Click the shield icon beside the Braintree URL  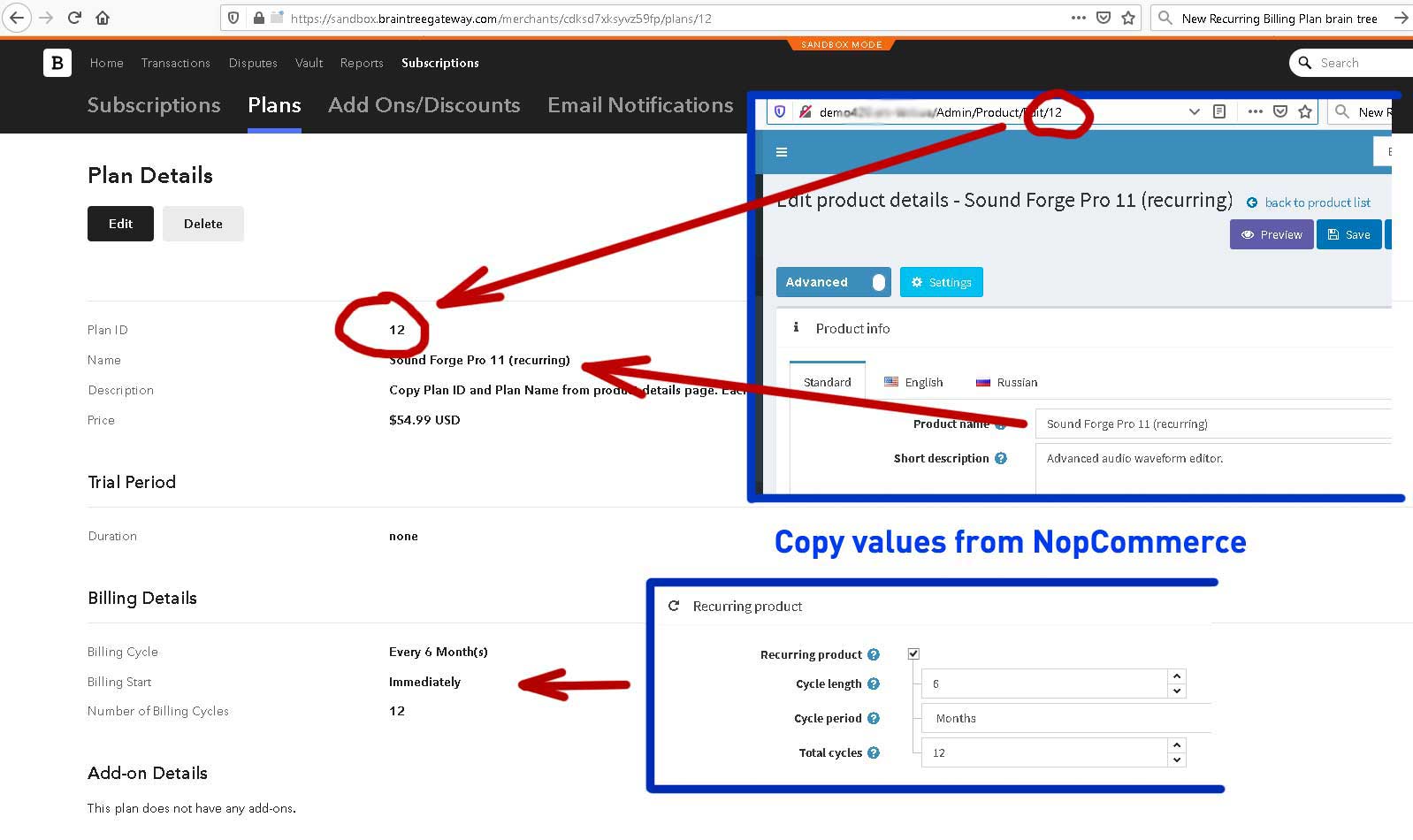[x=233, y=18]
